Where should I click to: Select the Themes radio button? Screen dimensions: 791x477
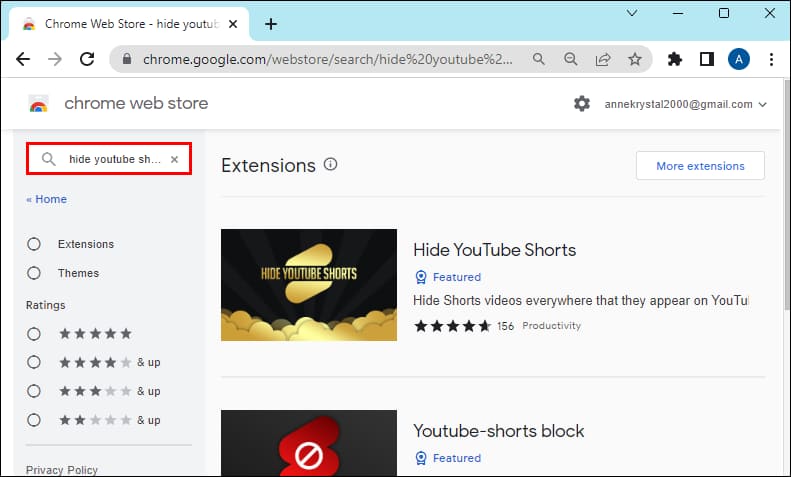coord(34,273)
